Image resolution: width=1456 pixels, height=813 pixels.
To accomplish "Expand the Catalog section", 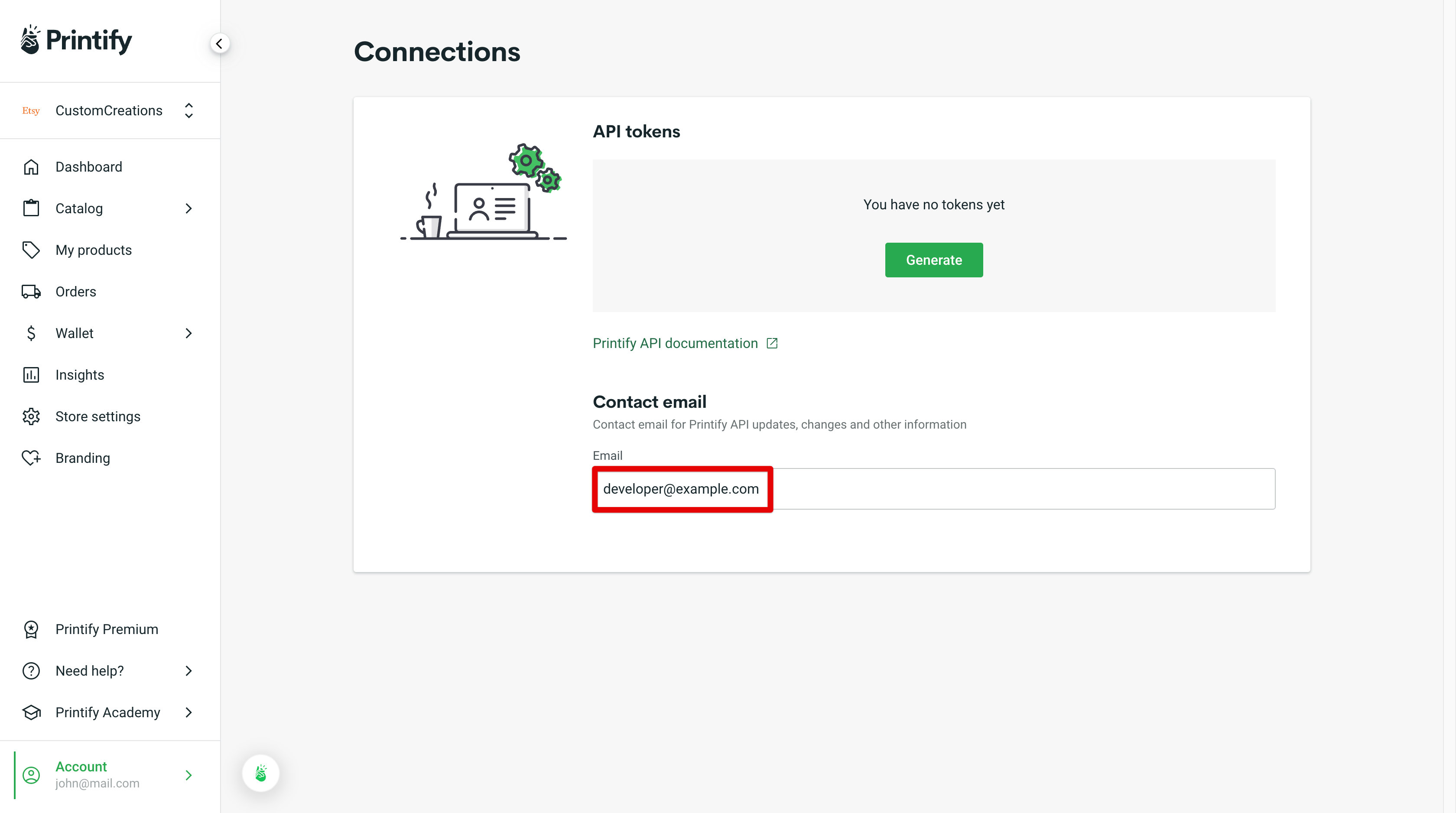I will (x=189, y=208).
